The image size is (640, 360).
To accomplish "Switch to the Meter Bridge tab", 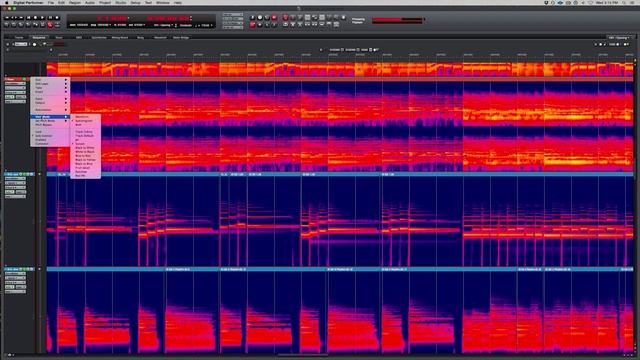I will (181, 38).
